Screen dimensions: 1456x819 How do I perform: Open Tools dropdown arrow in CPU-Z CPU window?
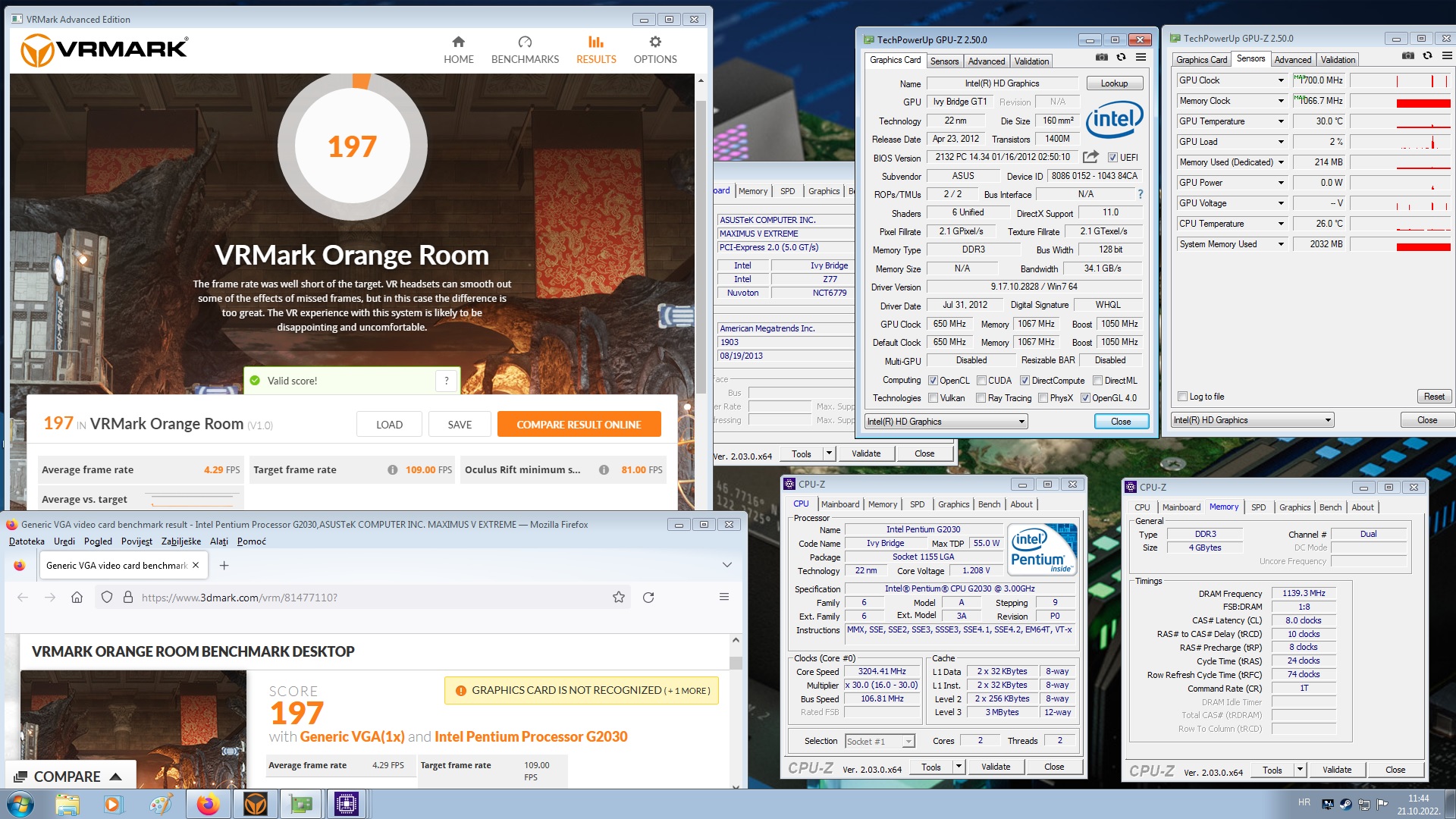coord(959,767)
